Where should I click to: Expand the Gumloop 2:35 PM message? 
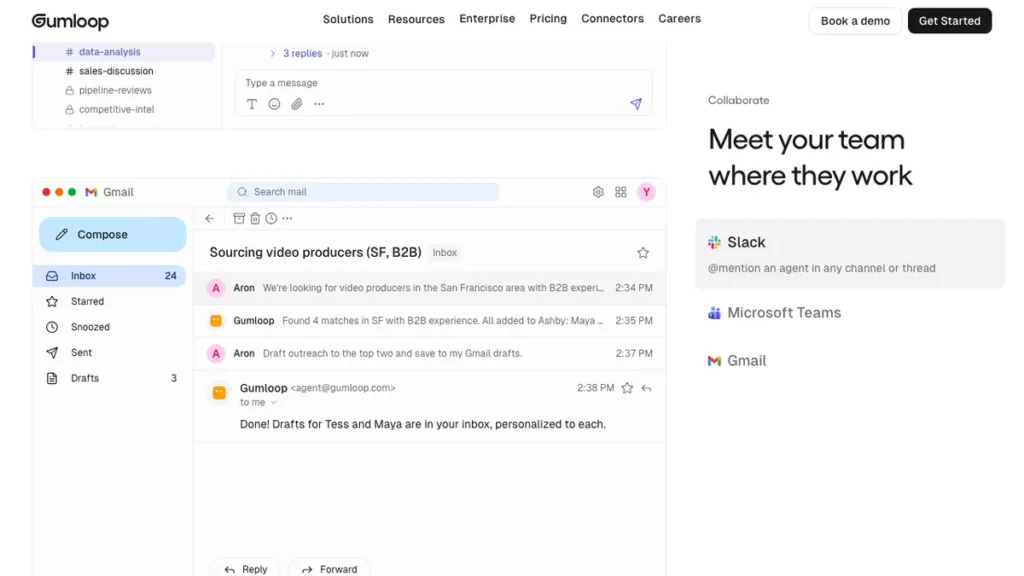coord(430,321)
